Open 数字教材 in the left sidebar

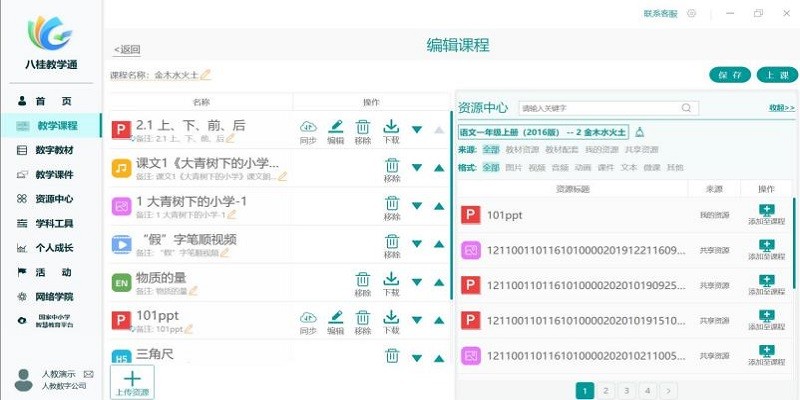pyautogui.click(x=54, y=150)
